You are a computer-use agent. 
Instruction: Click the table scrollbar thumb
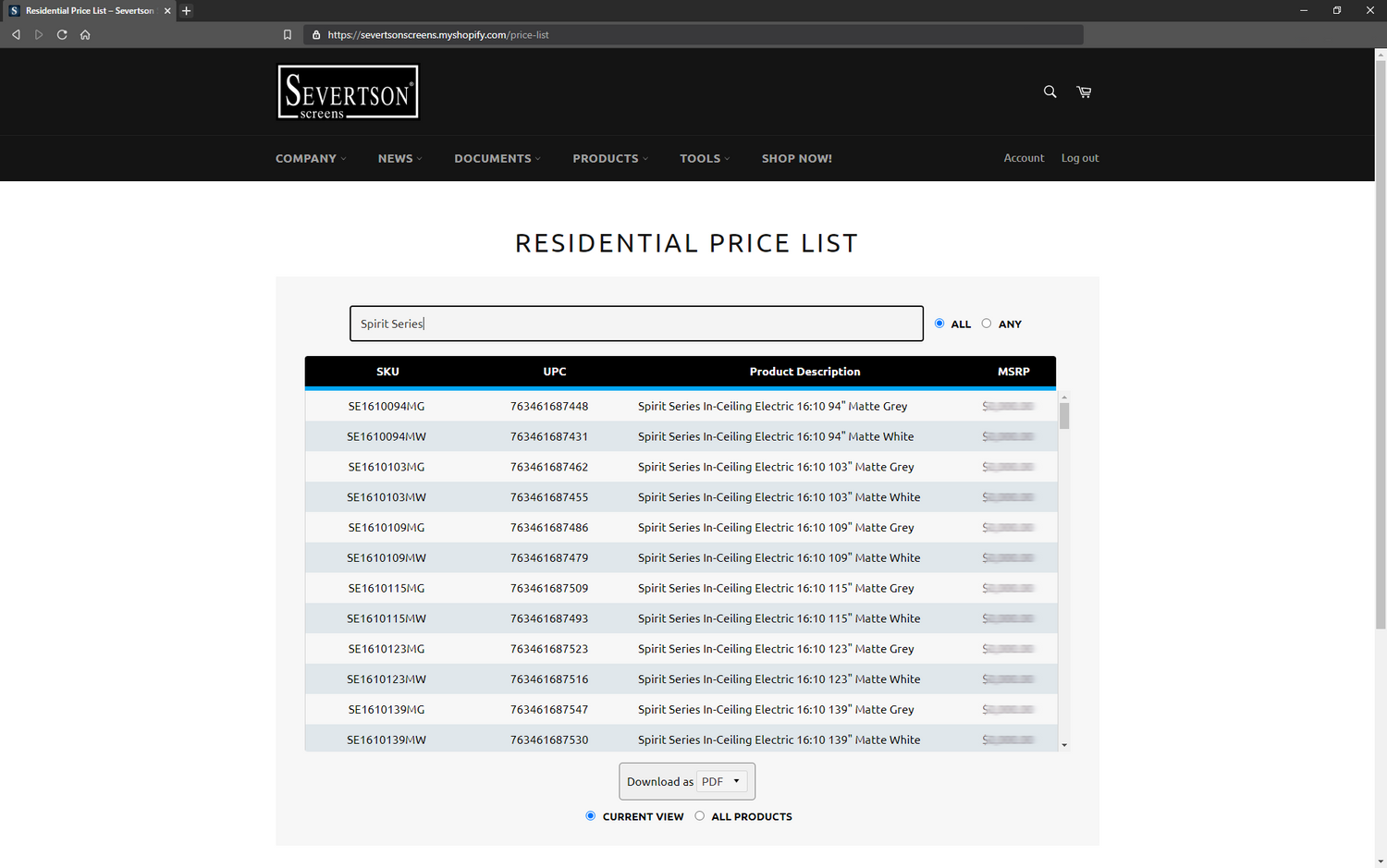coord(1064,414)
